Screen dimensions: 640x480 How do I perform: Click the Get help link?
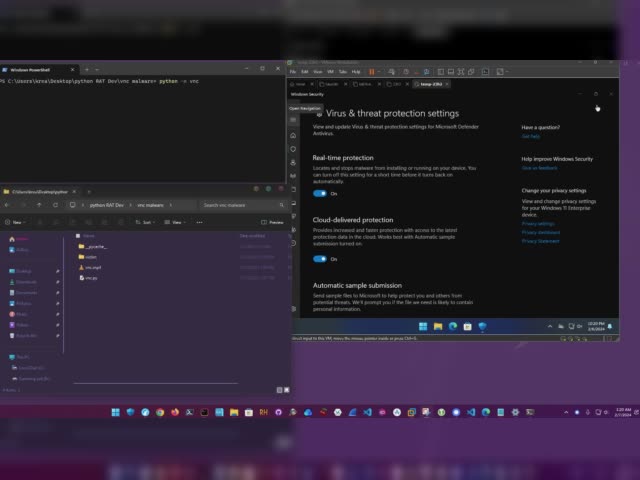(531, 136)
